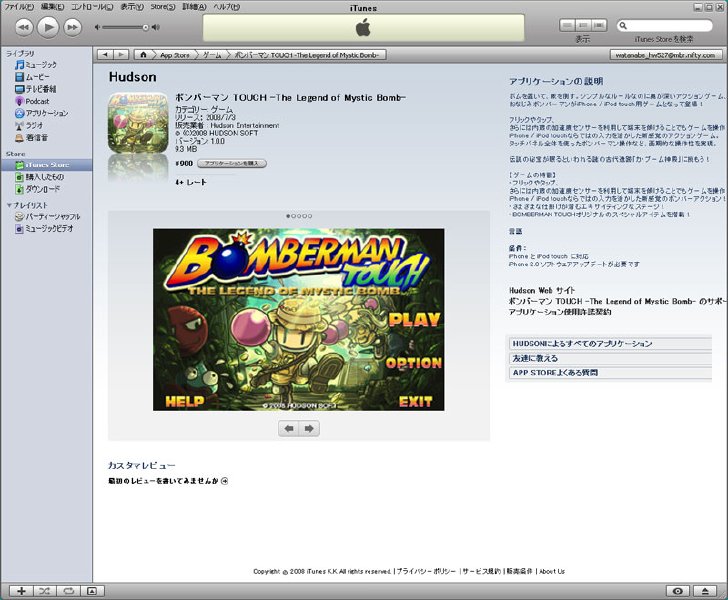Image resolution: width=728 pixels, height=600 pixels.
Task: Open ダウンロード in the sidebar
Action: [x=38, y=189]
